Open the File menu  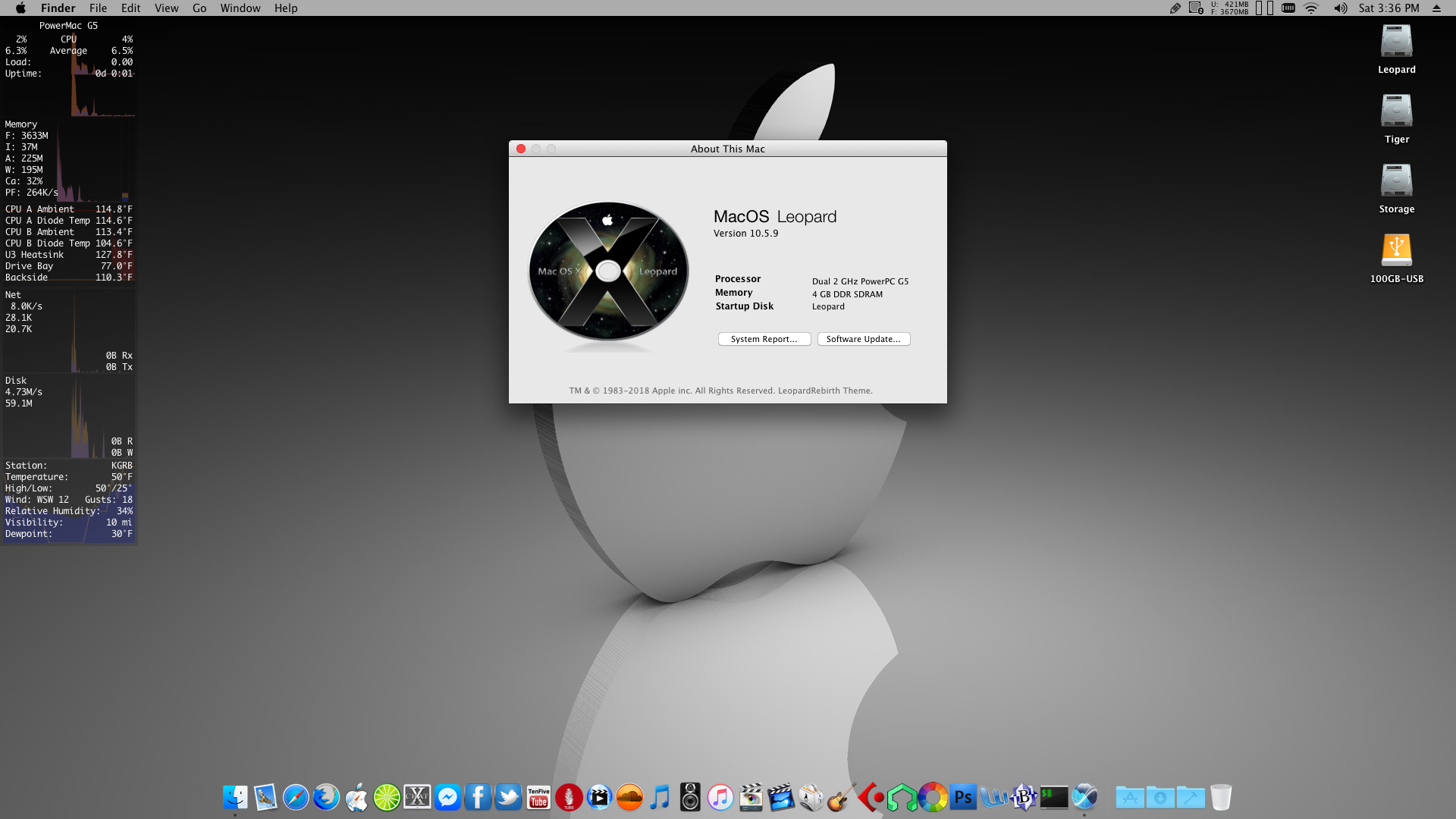[99, 8]
